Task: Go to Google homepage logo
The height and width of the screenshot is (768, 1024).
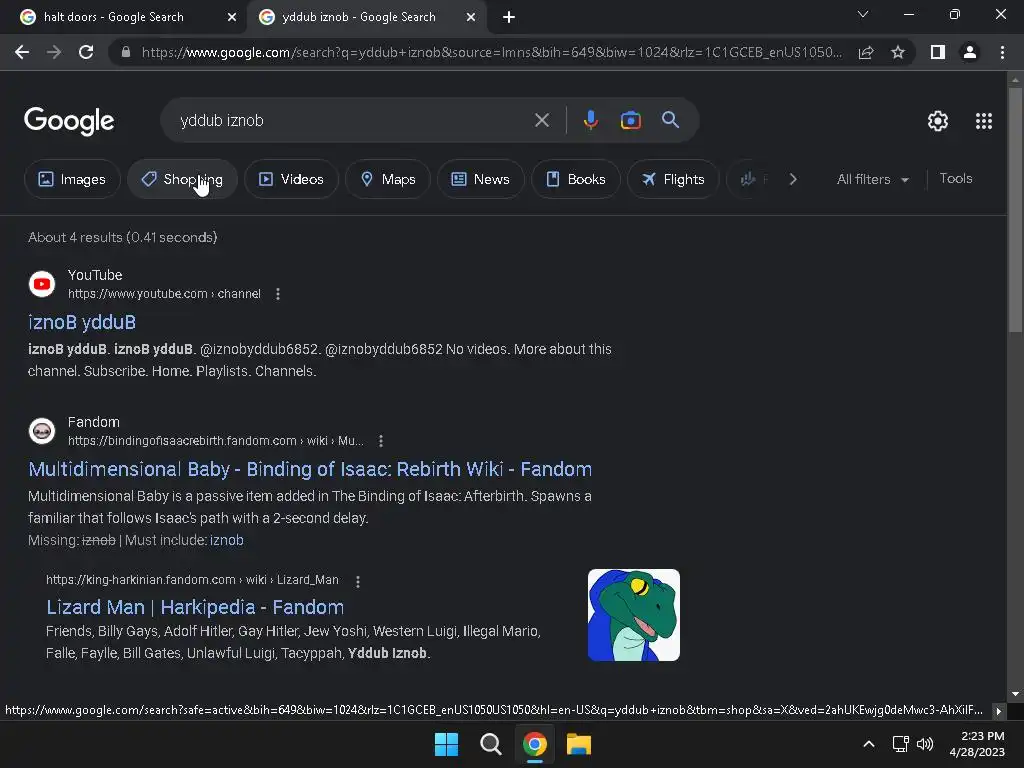Action: (x=69, y=121)
